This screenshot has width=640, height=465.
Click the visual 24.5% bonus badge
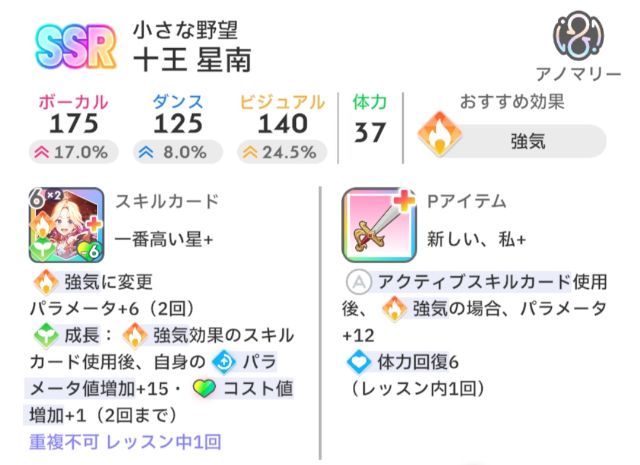click(x=281, y=152)
